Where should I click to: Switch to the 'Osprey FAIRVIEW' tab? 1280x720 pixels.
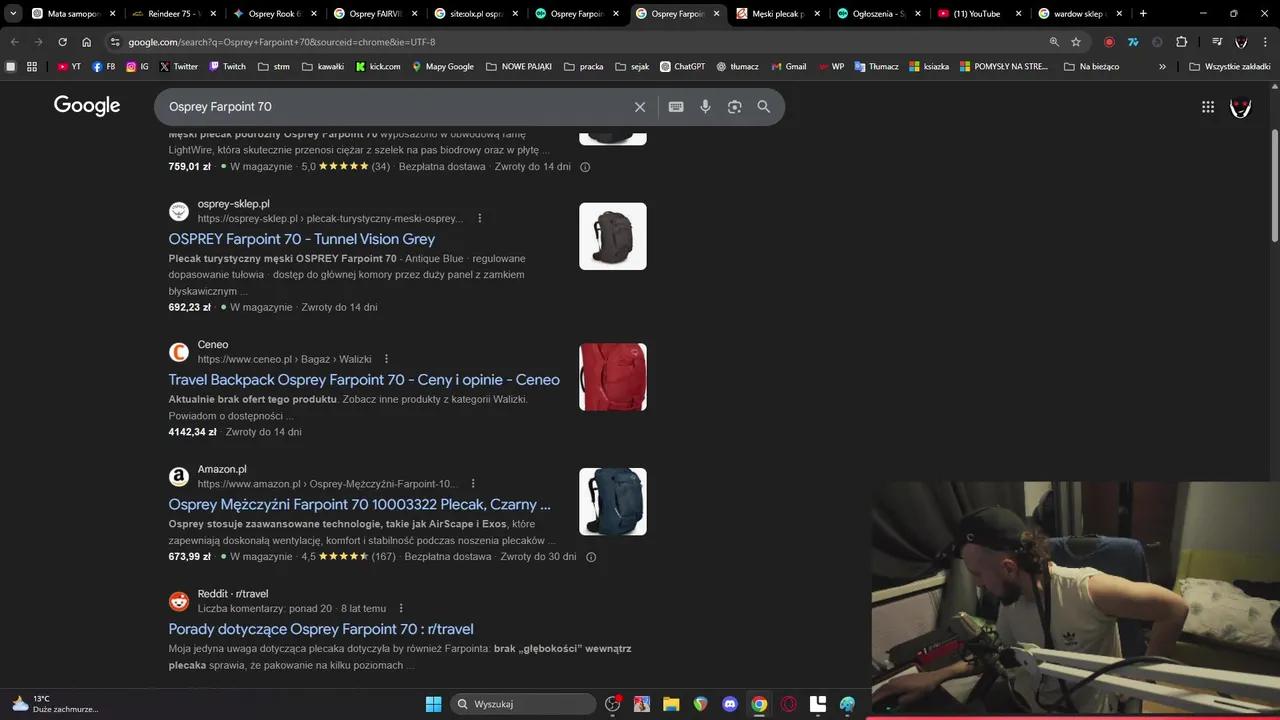coord(375,14)
